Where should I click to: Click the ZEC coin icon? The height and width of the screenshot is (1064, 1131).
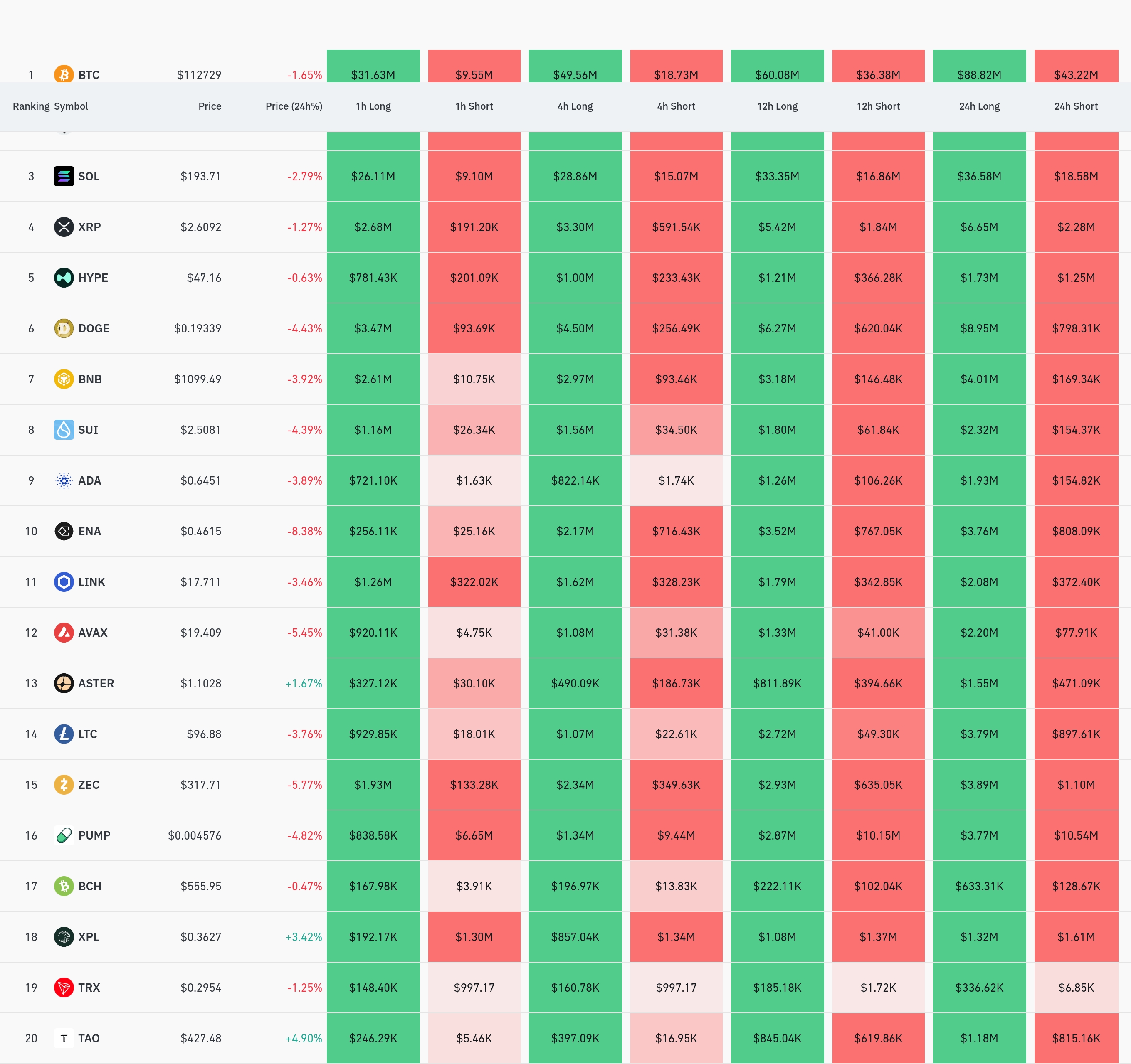pos(64,785)
